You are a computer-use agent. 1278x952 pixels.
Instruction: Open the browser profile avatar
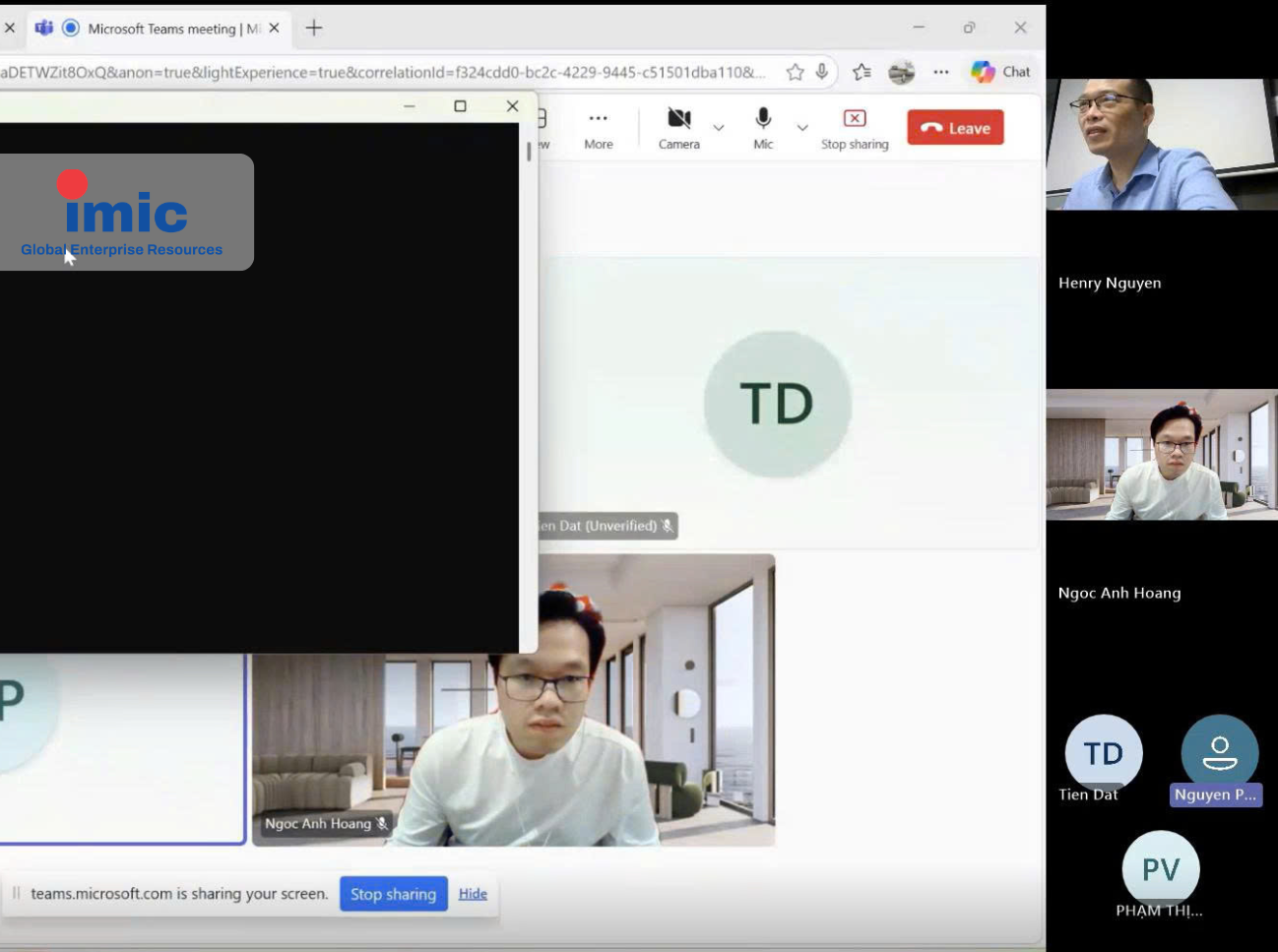pyautogui.click(x=903, y=71)
